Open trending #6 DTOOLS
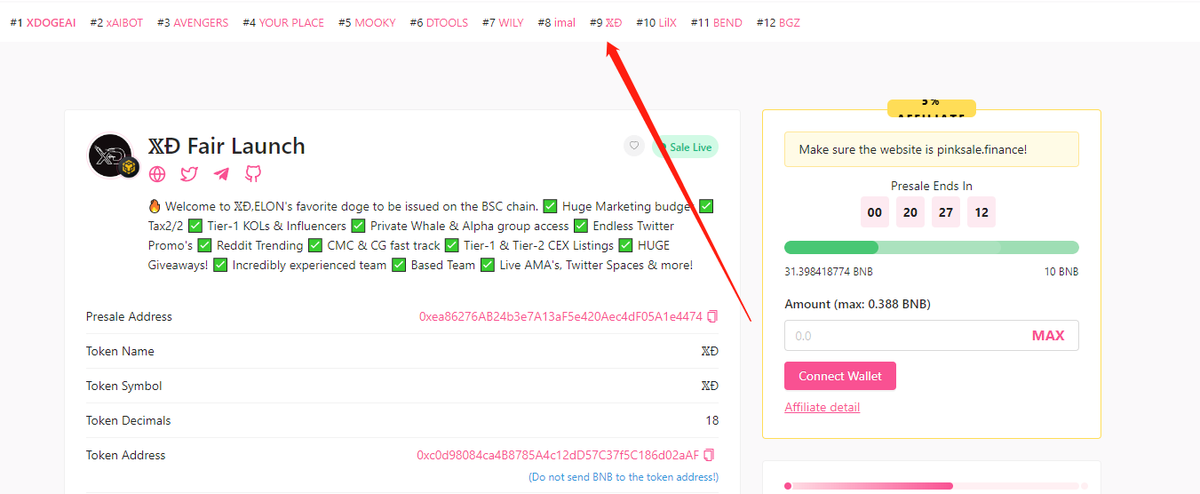This screenshot has width=1200, height=494. coord(439,23)
